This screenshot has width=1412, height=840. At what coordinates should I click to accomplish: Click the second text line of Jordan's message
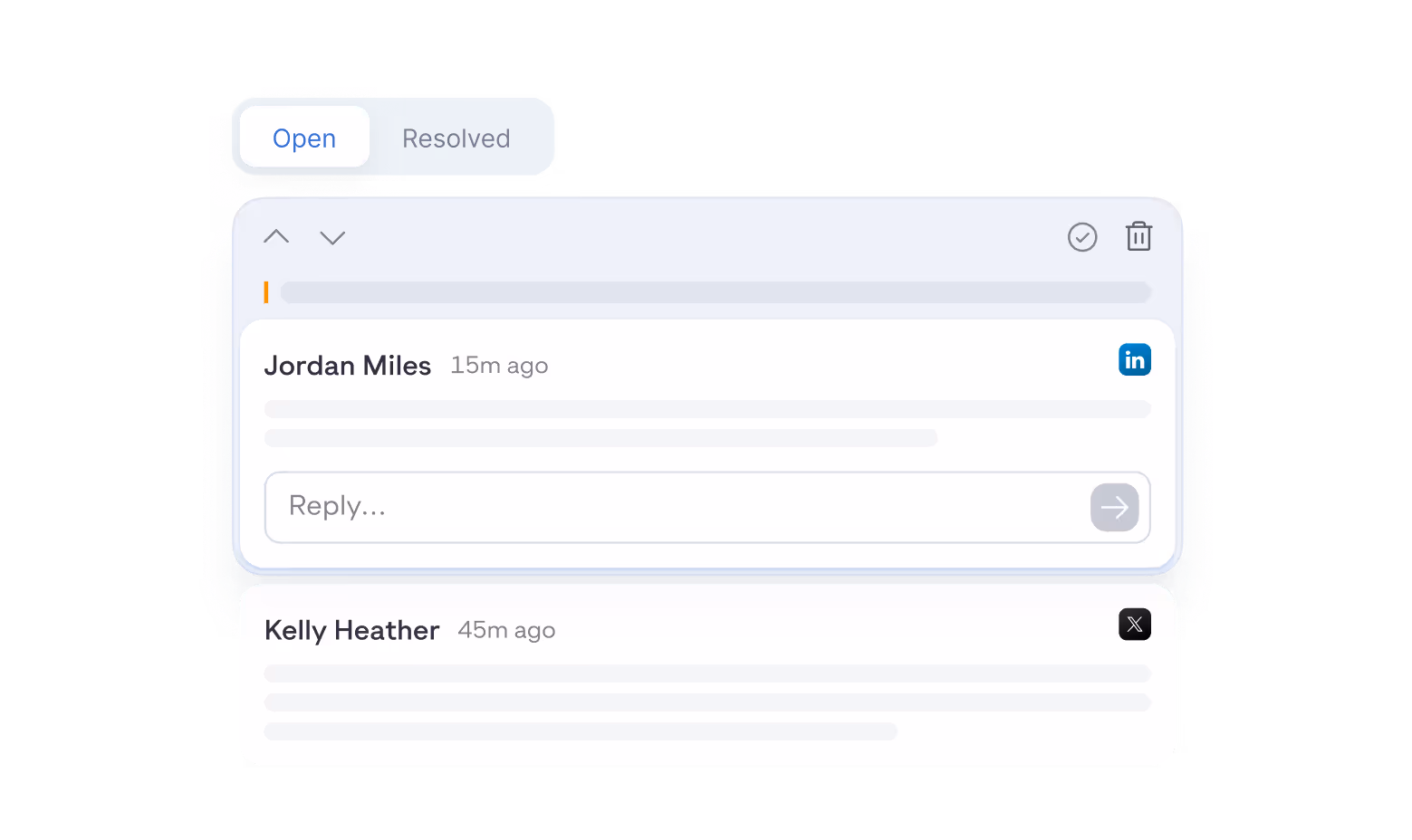click(x=600, y=438)
